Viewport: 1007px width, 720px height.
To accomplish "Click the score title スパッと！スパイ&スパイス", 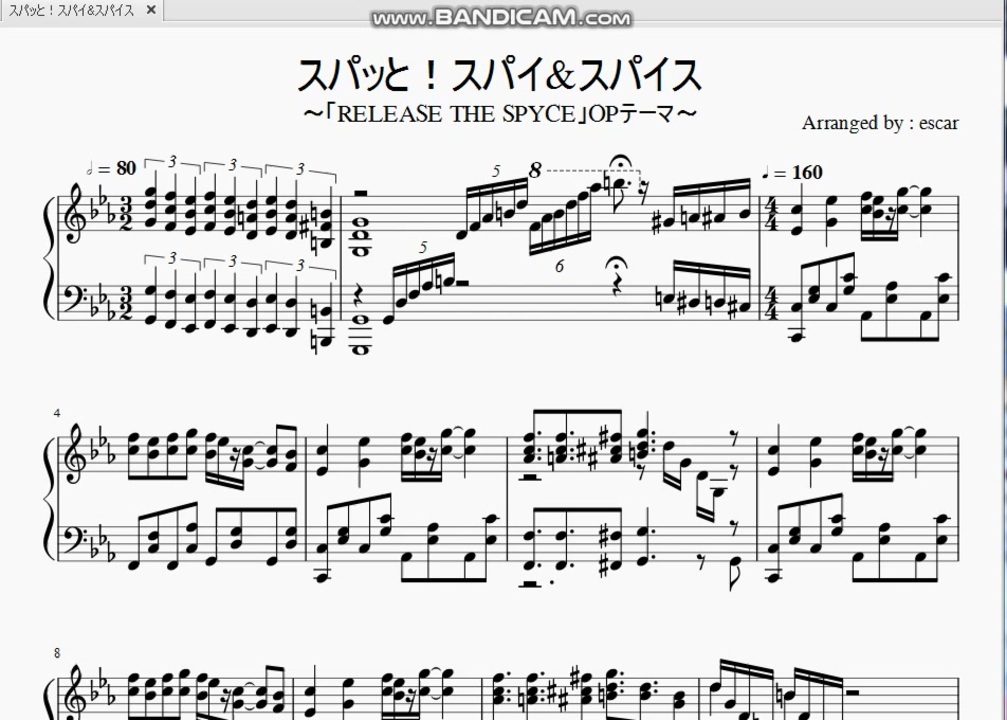I will click(498, 75).
